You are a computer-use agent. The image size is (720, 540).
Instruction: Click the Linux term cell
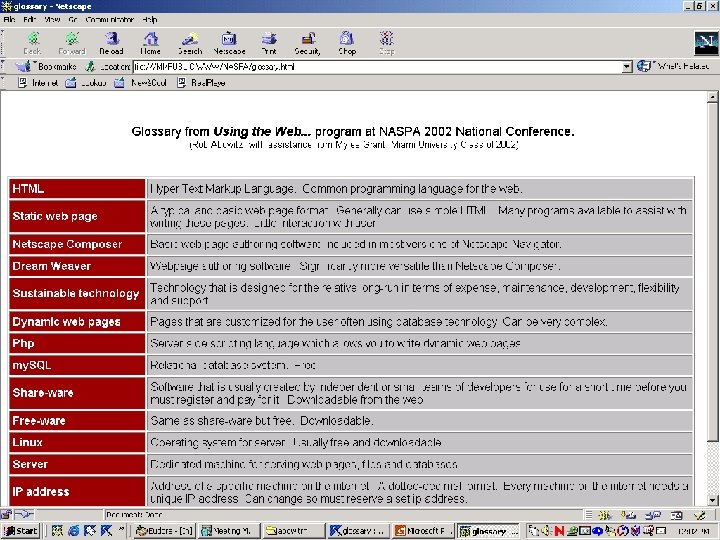pyautogui.click(x=77, y=443)
